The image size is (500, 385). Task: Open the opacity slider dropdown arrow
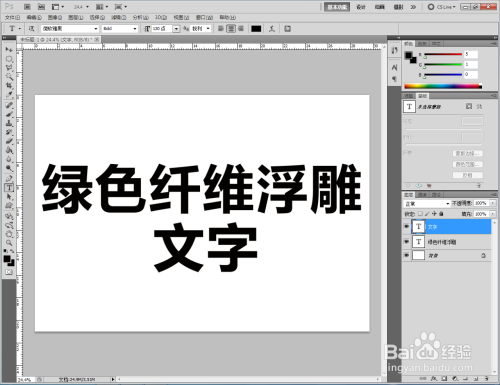click(x=492, y=203)
